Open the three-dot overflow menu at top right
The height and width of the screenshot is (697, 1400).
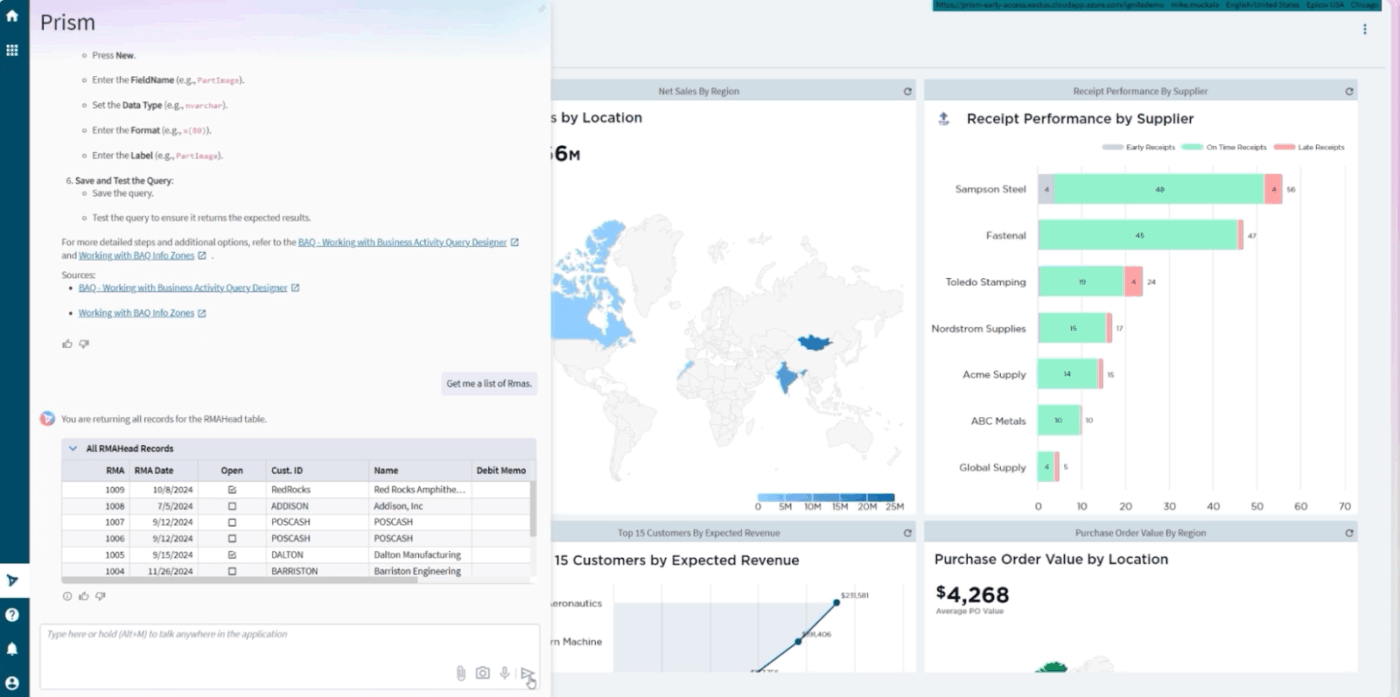pos(1364,30)
